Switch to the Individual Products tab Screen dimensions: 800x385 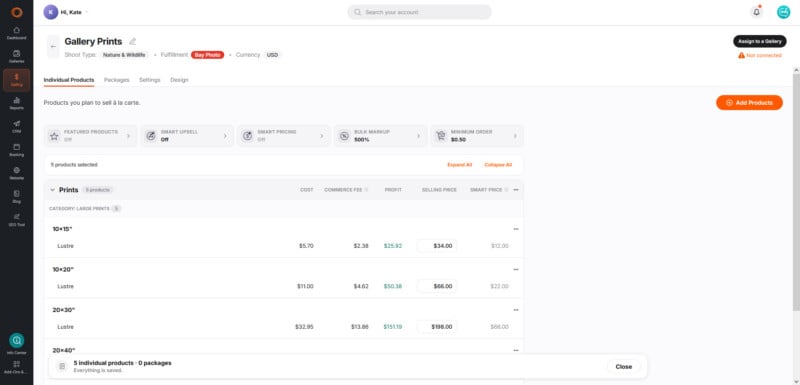(x=69, y=80)
